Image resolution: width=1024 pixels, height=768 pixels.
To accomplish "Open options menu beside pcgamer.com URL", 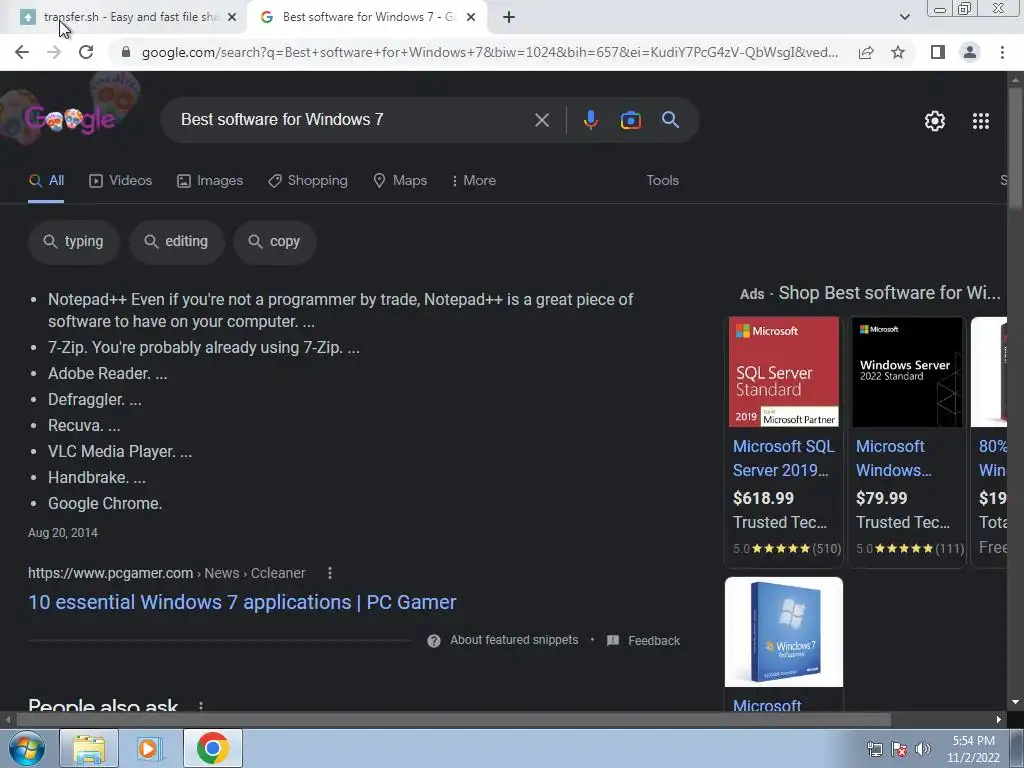I will point(330,573).
